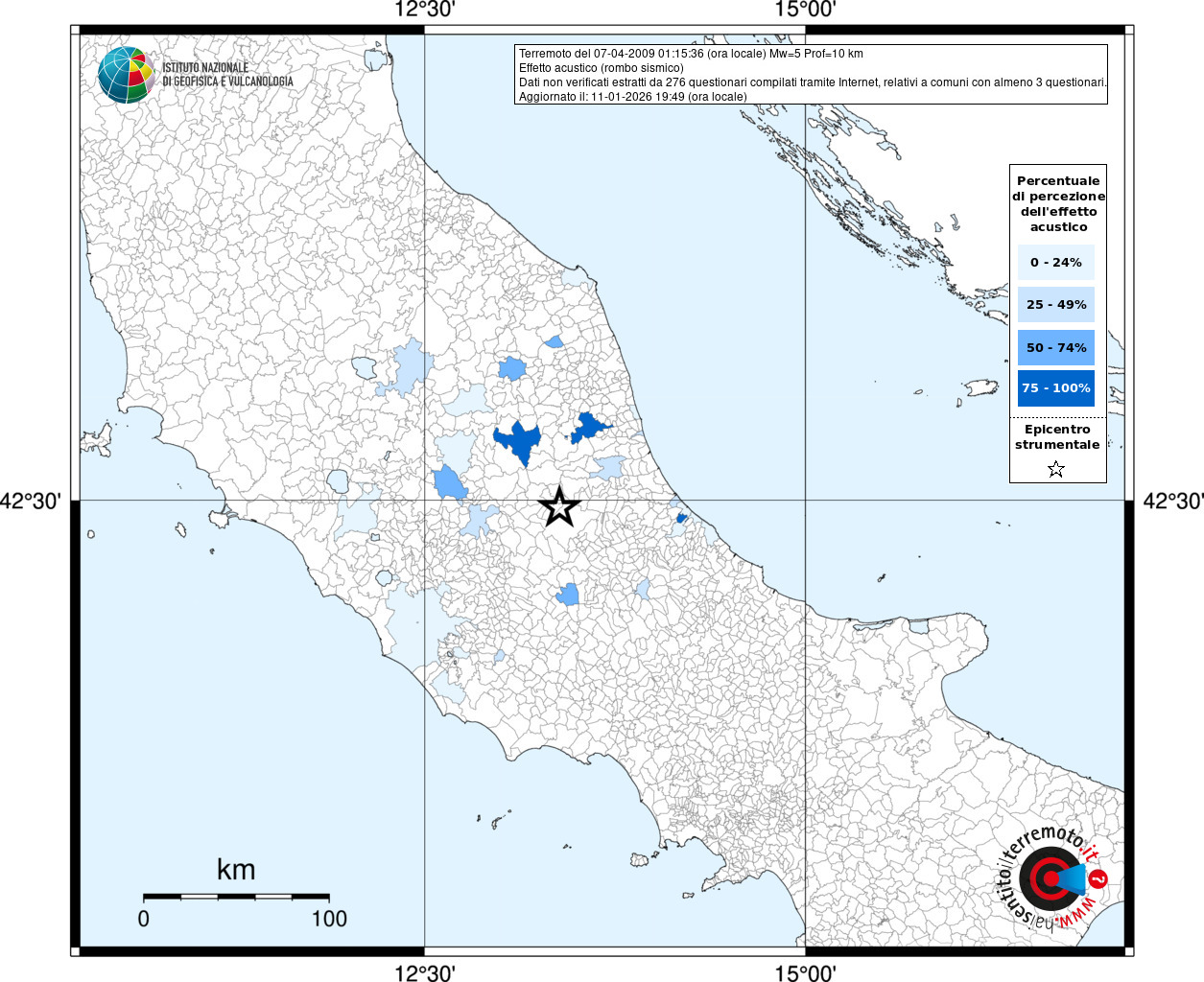Select the 0 - 24% legend swatch
This screenshot has width=1204, height=982.
pos(1056,262)
